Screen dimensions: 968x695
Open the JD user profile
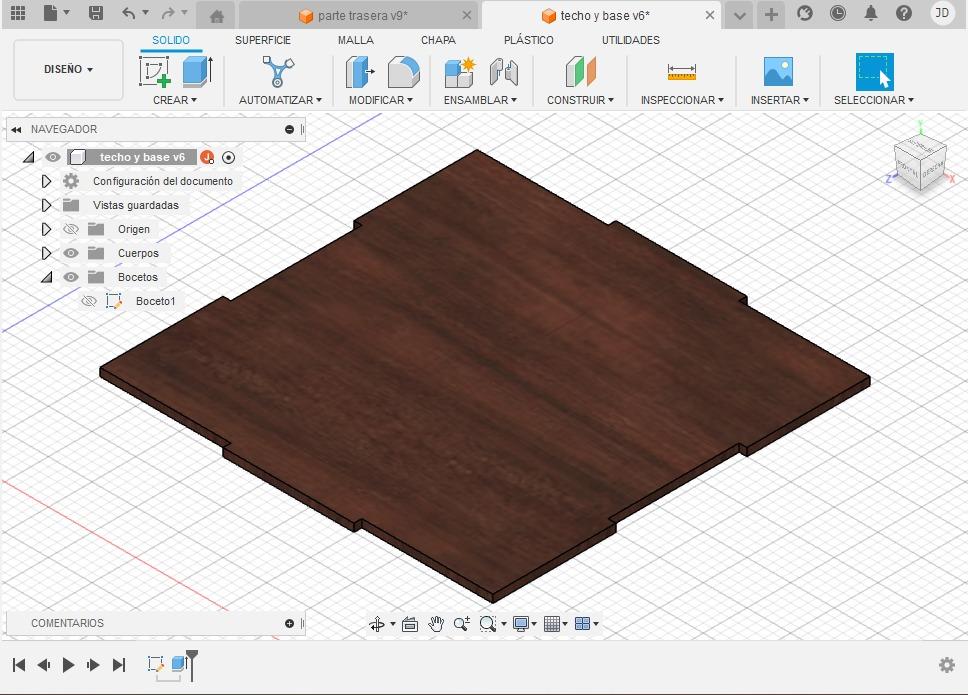tap(942, 13)
